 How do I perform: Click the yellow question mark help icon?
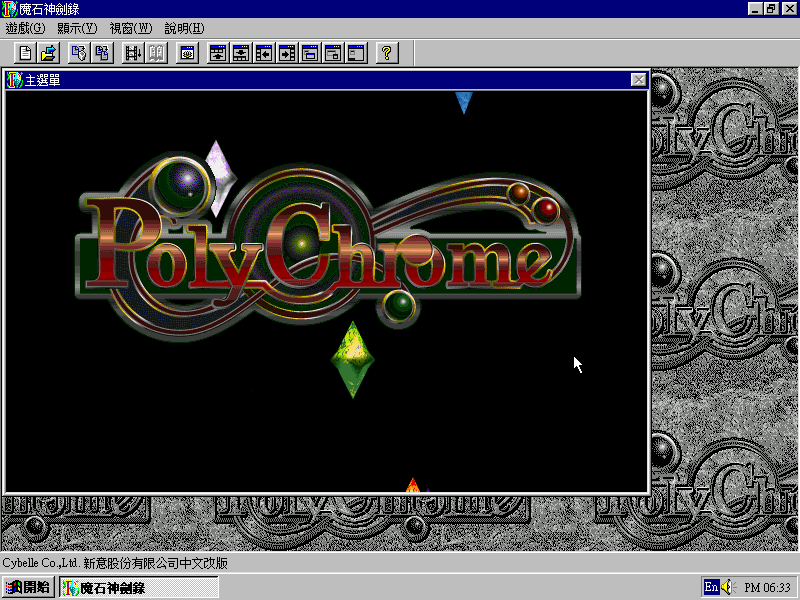tap(387, 53)
